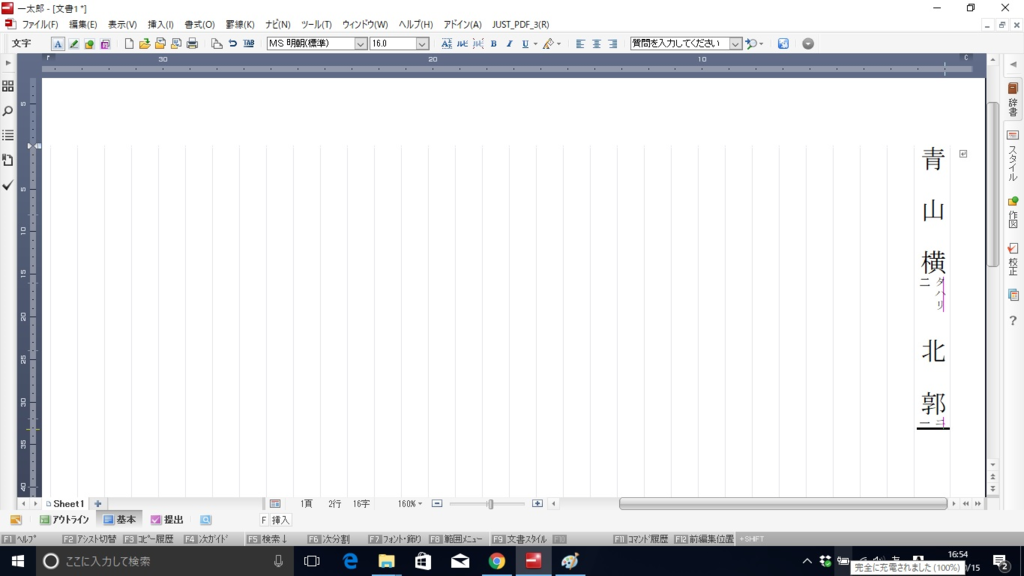Open the 校正 proofreading panel

pos(1013,259)
